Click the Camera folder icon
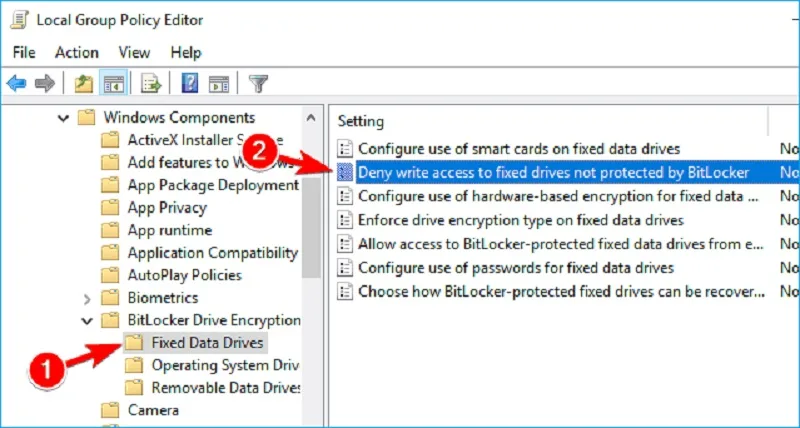800x428 pixels. 110,410
